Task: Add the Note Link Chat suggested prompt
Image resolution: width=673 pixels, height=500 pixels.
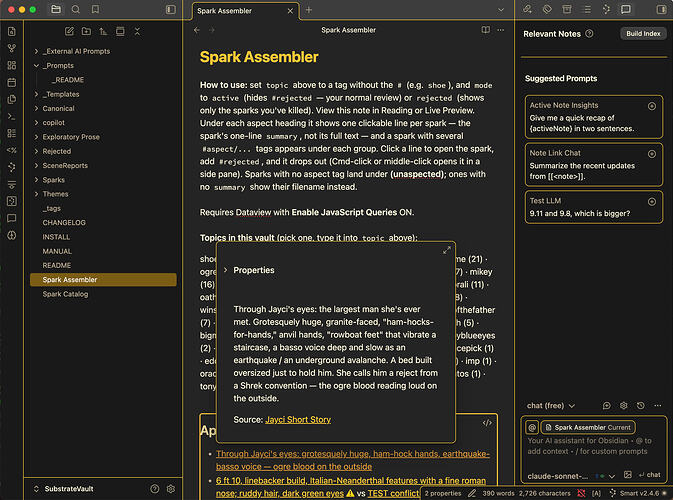Action: tap(652, 154)
